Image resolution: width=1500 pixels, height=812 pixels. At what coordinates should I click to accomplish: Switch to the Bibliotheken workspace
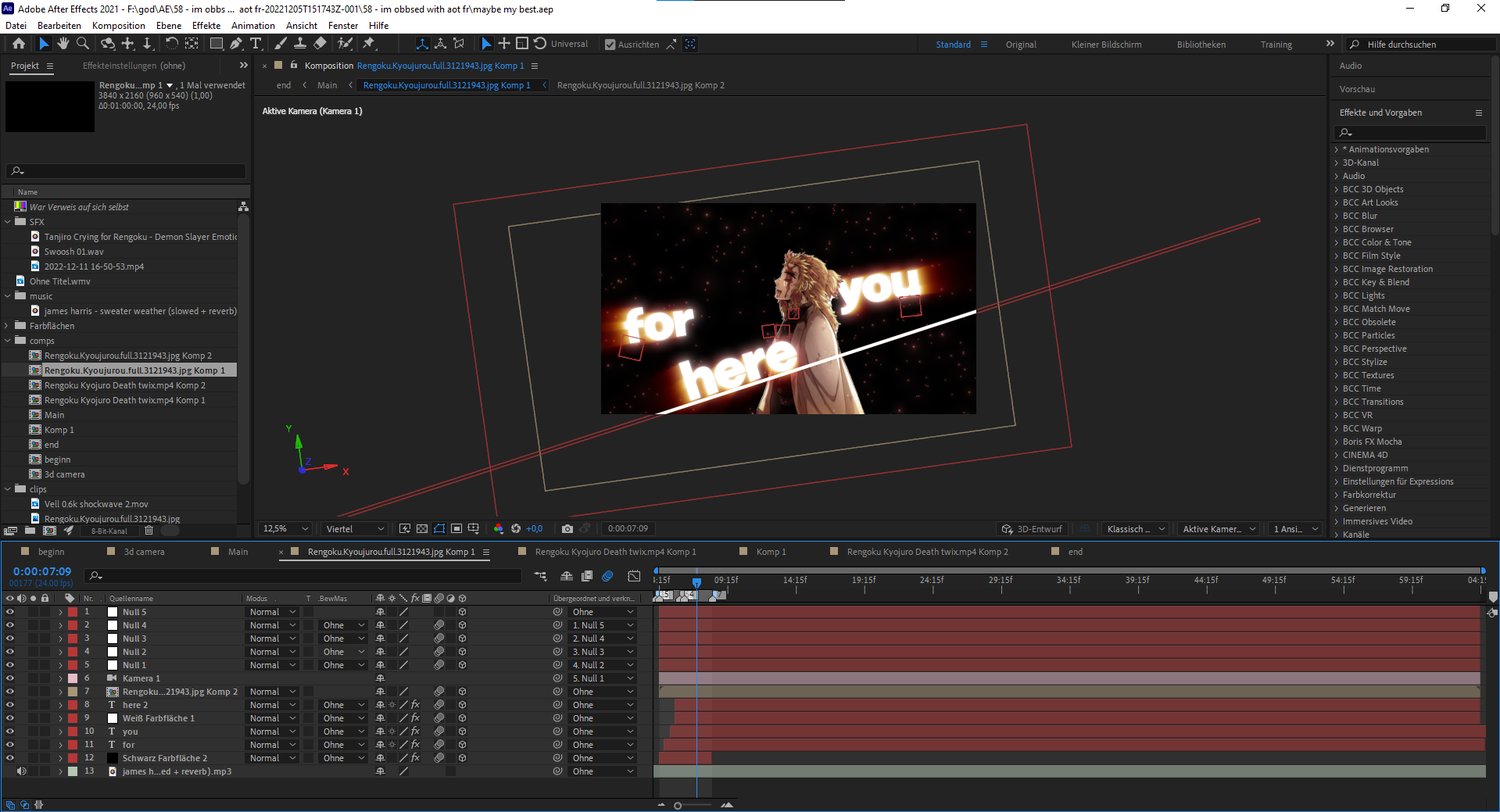point(1201,45)
